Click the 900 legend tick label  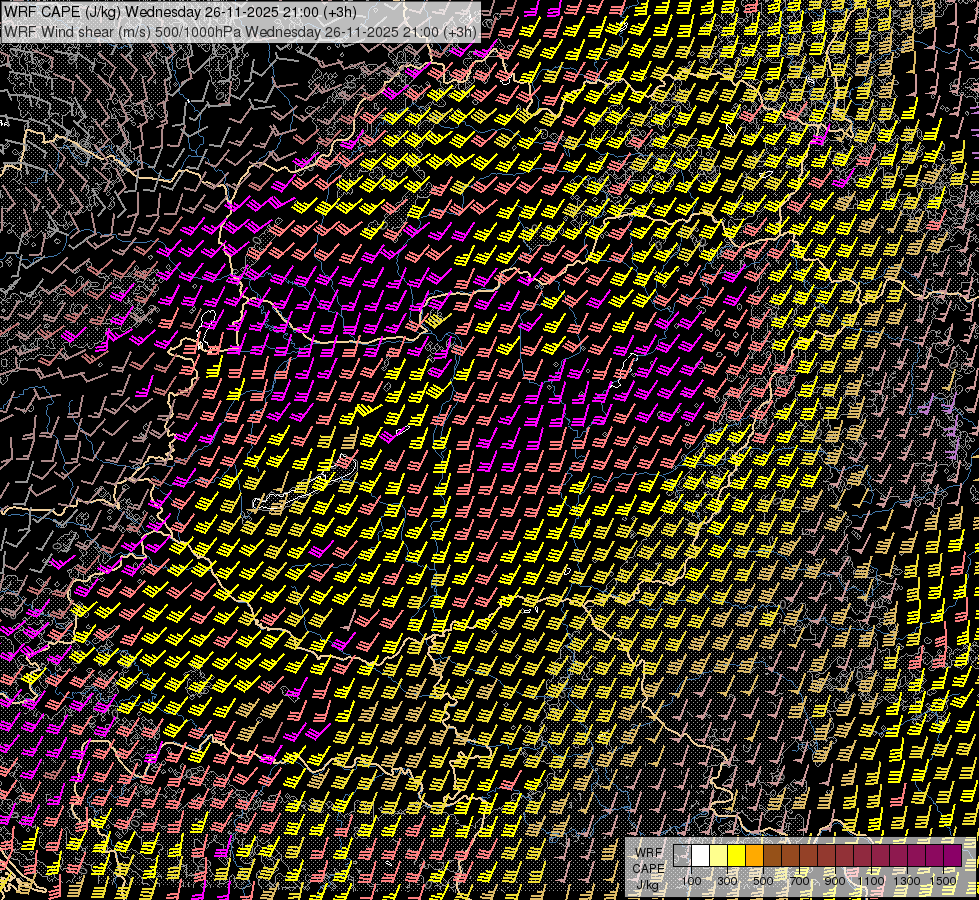[836, 881]
